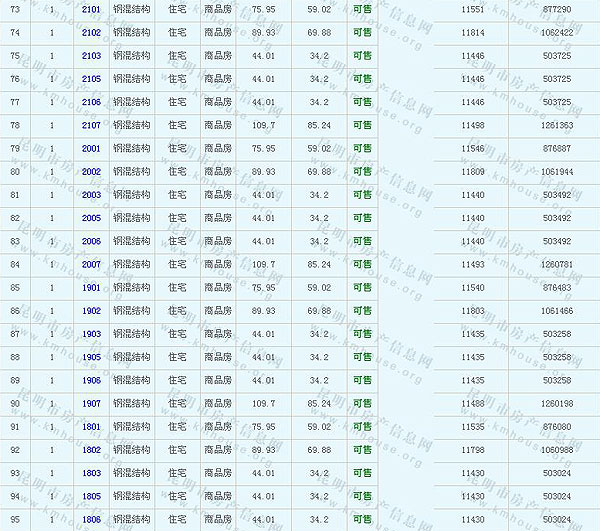600x531 pixels.
Task: Open room 2002 entry
Action: click(91, 171)
